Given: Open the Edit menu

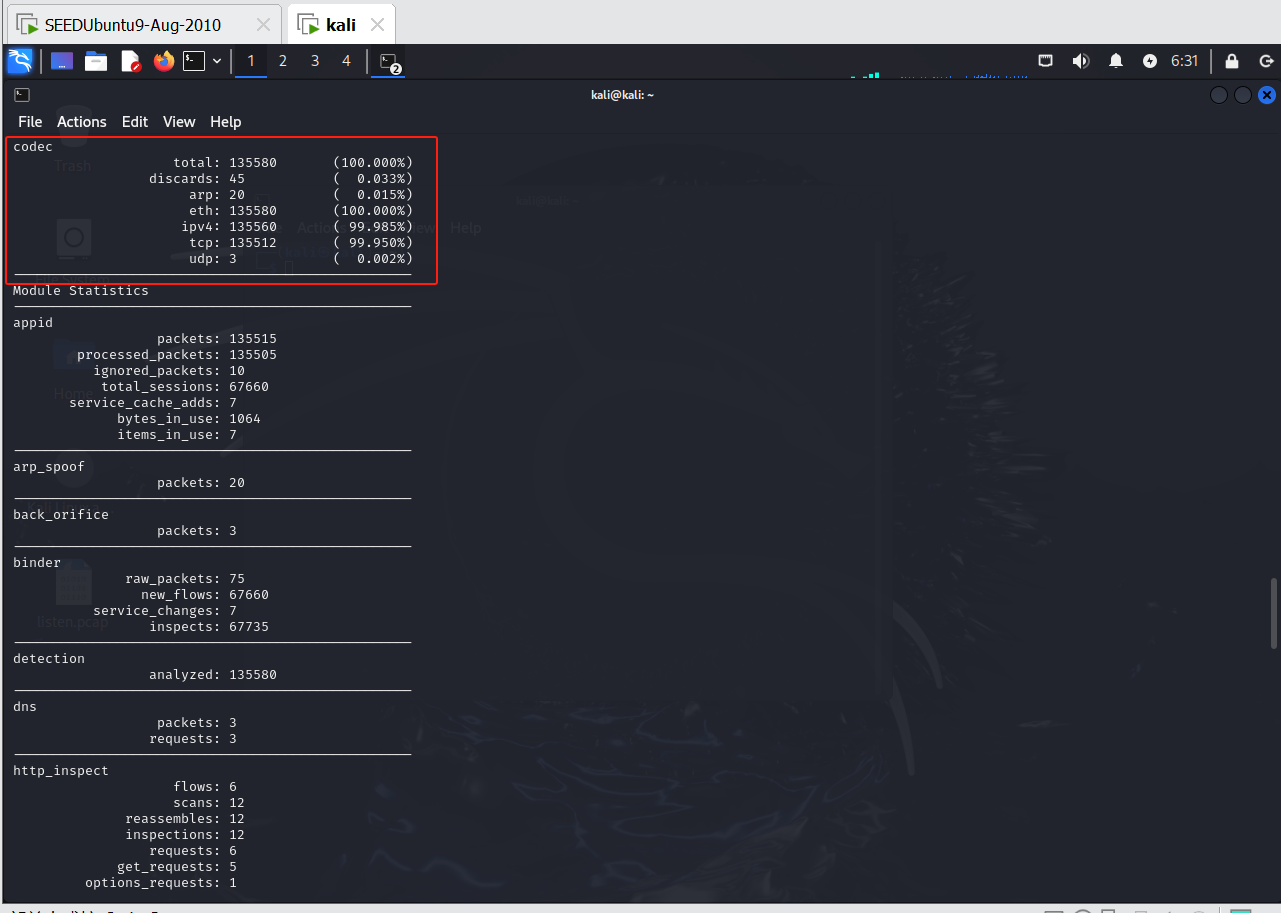Looking at the screenshot, I should (x=135, y=122).
